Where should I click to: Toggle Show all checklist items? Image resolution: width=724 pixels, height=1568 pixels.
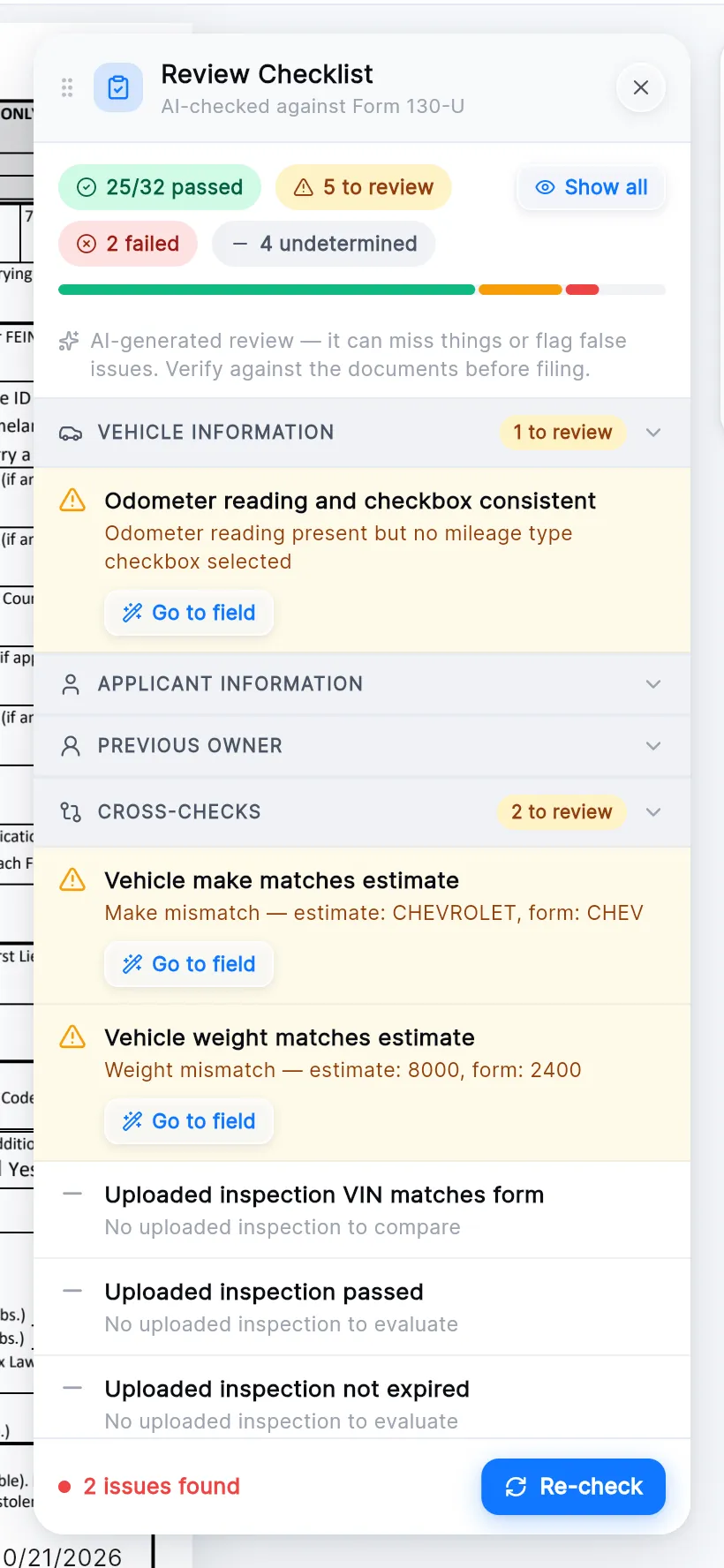tap(592, 187)
